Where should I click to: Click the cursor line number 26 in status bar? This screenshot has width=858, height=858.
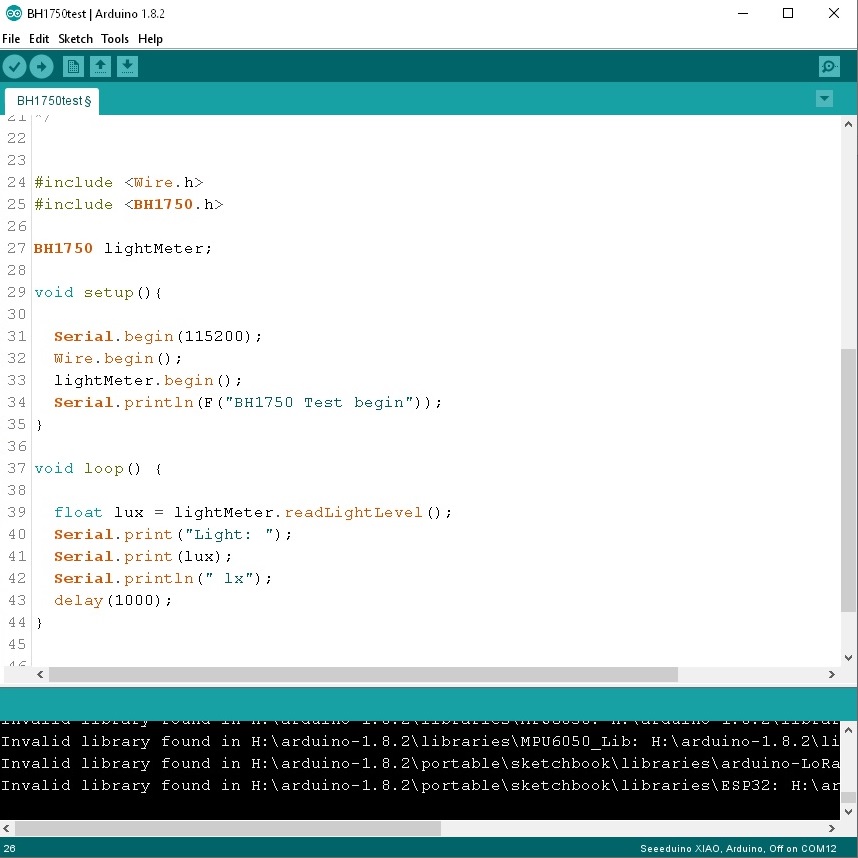(x=10, y=849)
